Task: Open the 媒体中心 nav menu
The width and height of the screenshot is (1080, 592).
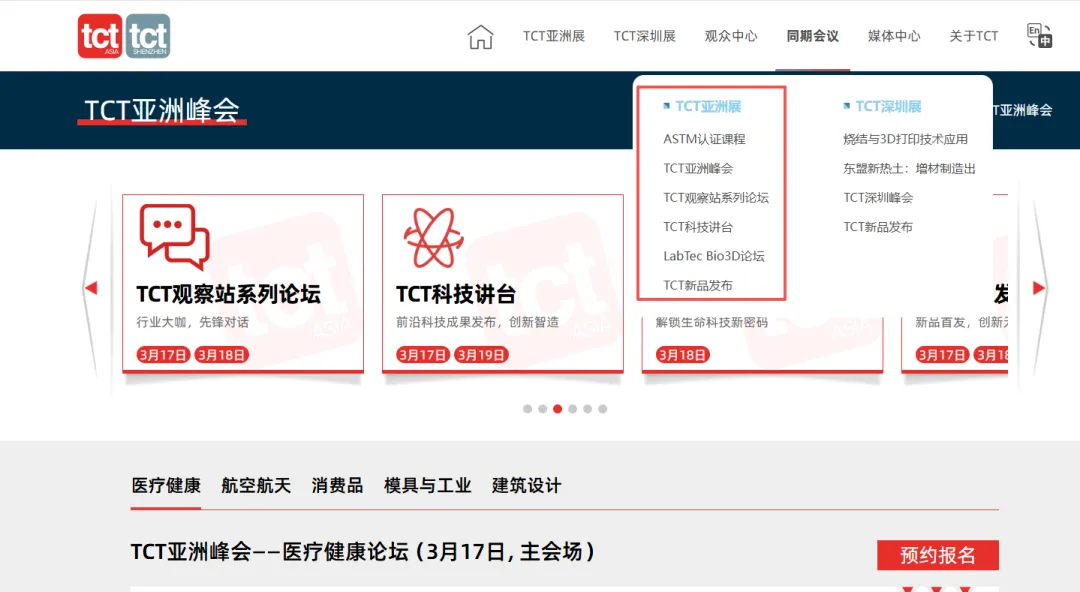Action: click(894, 36)
